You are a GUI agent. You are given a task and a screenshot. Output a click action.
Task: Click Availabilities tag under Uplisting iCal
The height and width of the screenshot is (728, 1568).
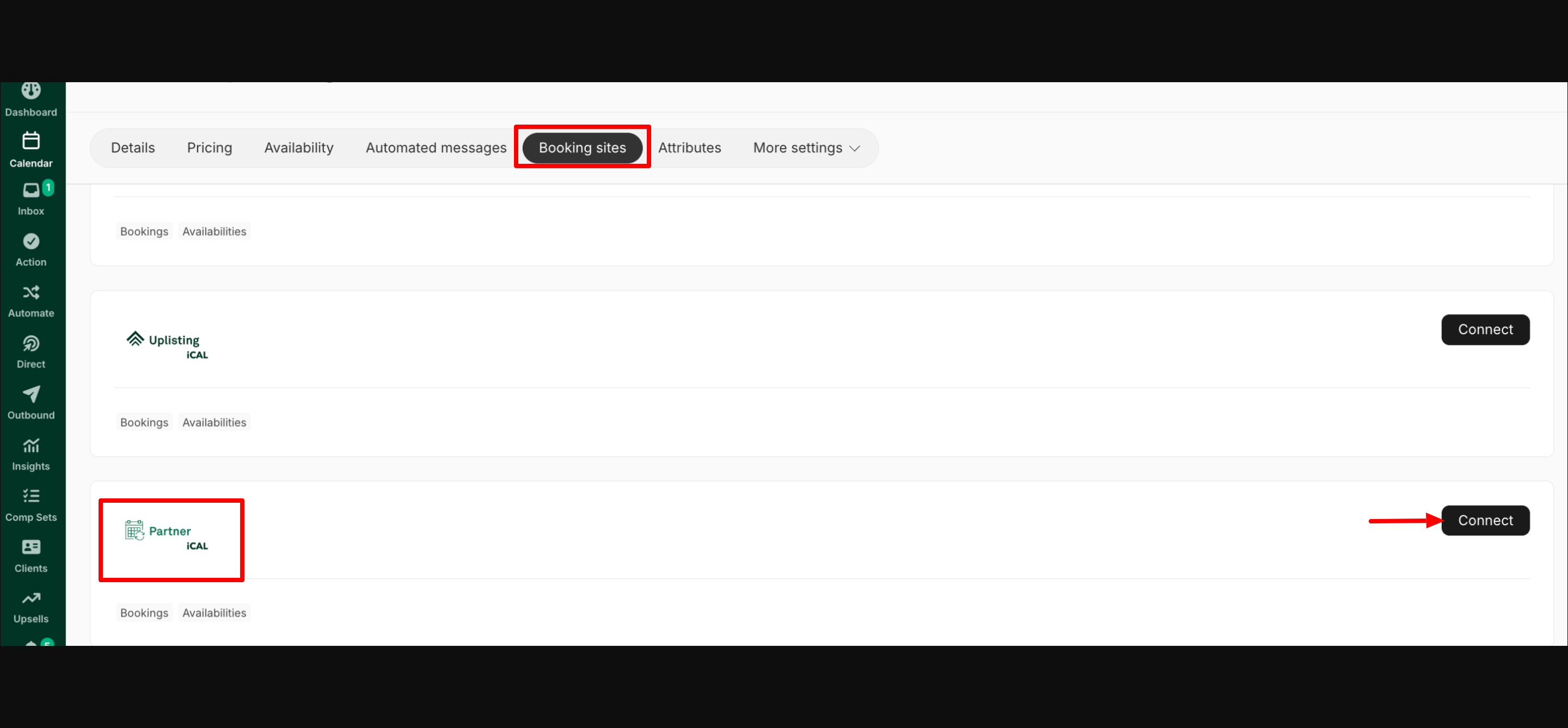click(x=215, y=422)
